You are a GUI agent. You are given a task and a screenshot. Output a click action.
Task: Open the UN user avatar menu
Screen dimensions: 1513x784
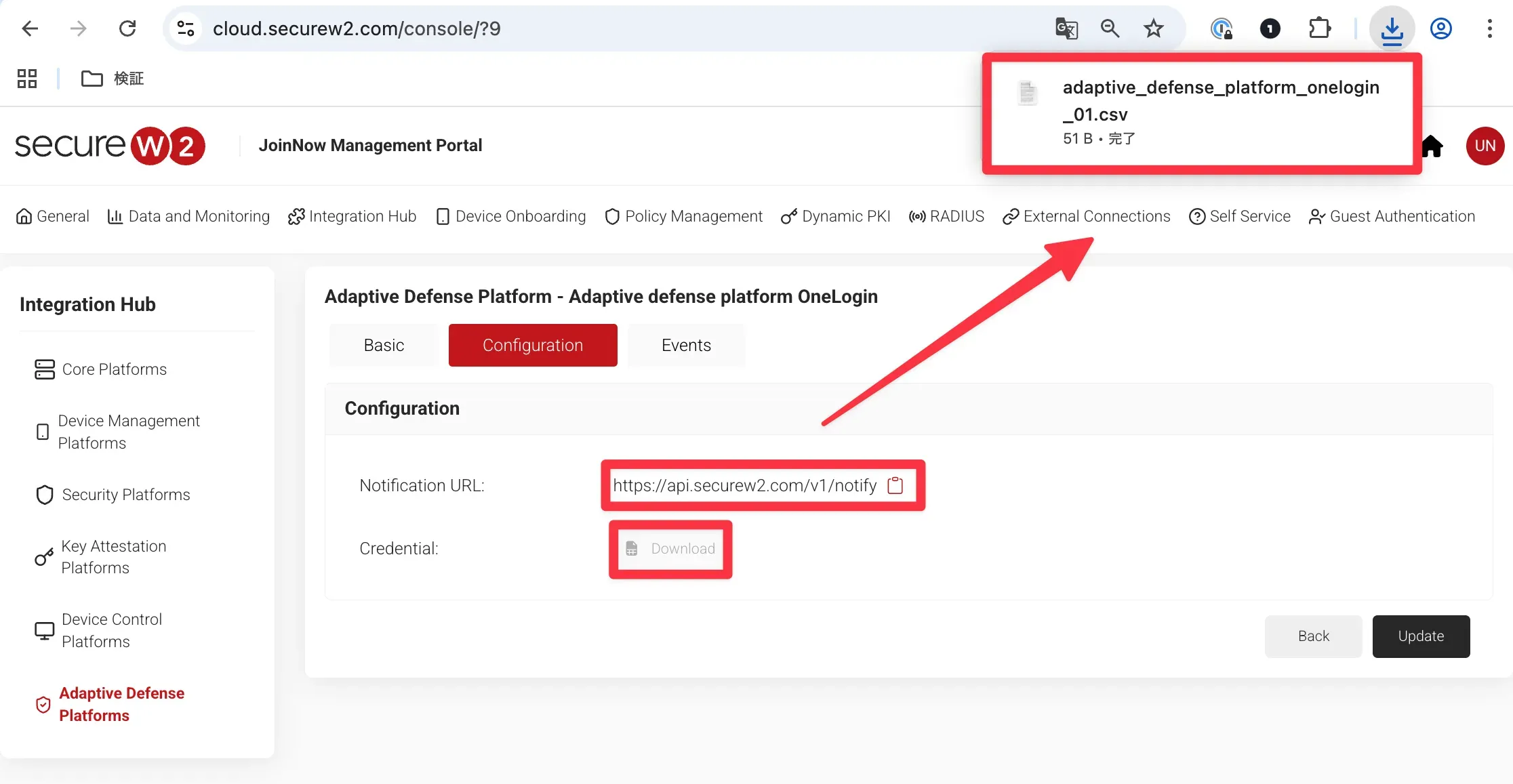tap(1485, 146)
